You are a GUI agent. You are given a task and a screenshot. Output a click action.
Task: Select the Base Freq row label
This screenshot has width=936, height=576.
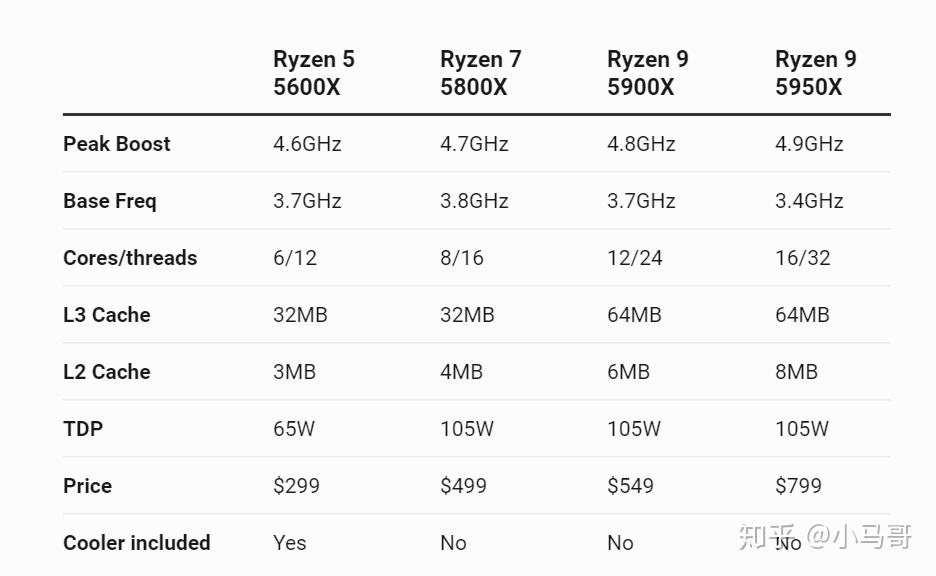point(109,201)
